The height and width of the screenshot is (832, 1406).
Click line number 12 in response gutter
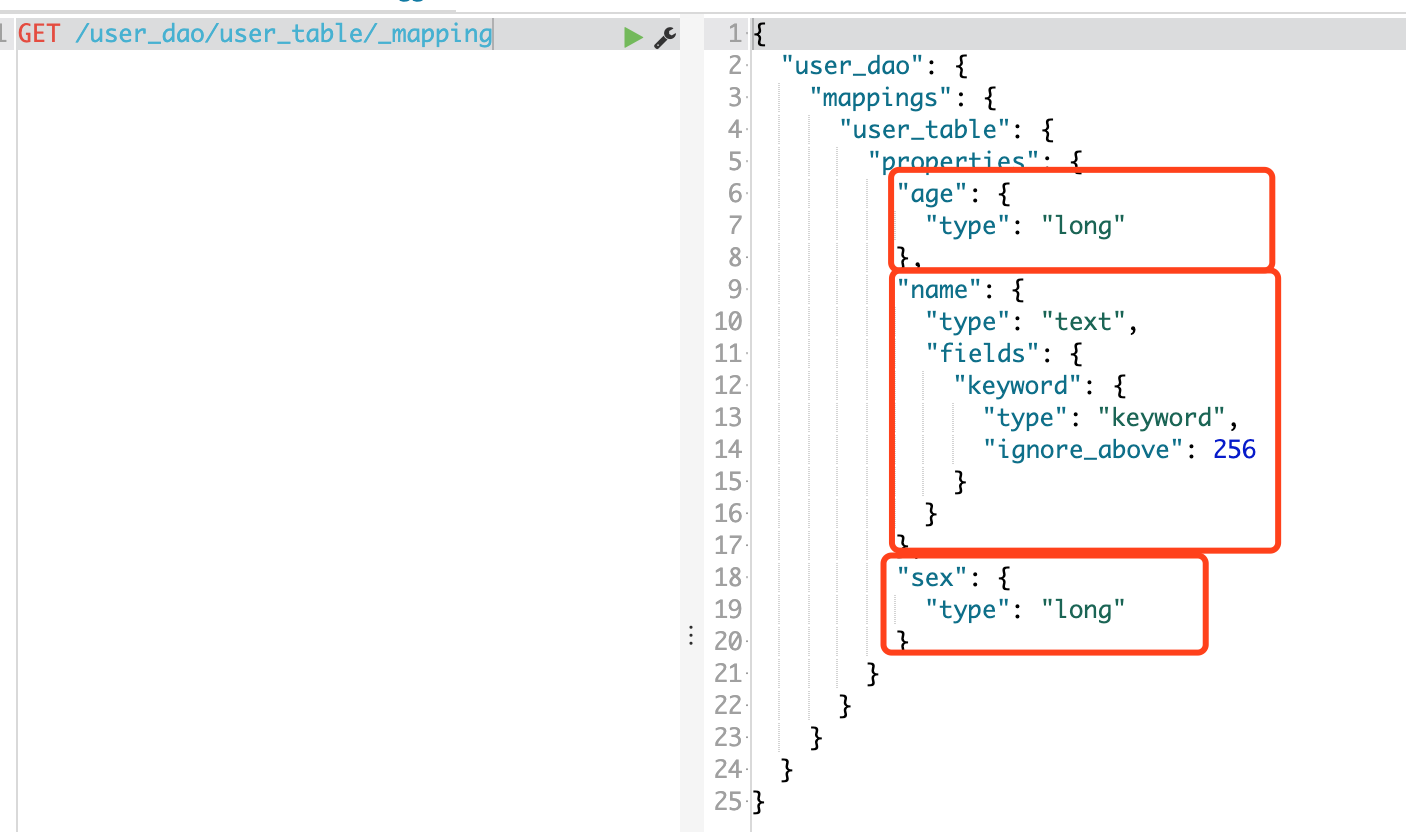[729, 386]
